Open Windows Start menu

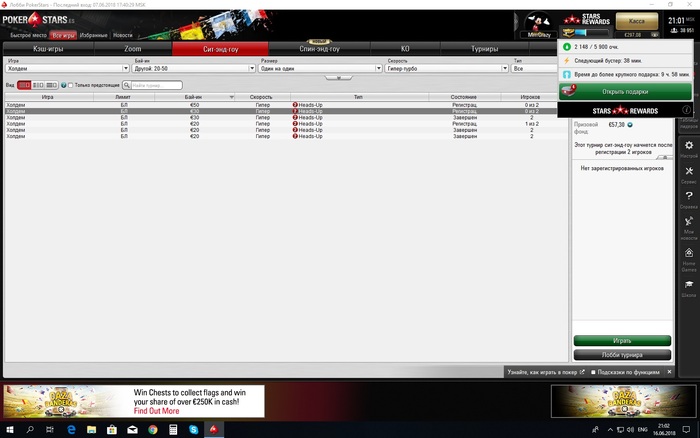[x=9, y=430]
